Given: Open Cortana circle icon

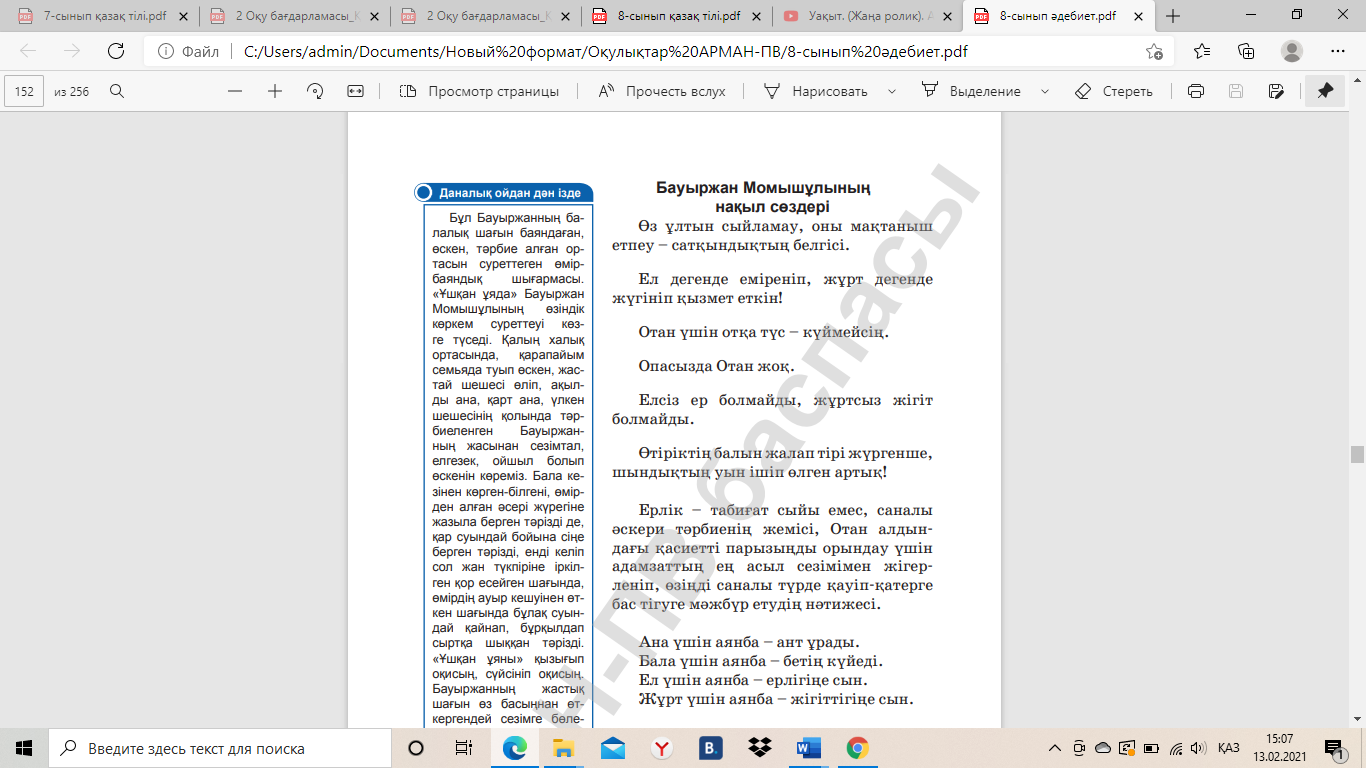Looking at the screenshot, I should 417,748.
